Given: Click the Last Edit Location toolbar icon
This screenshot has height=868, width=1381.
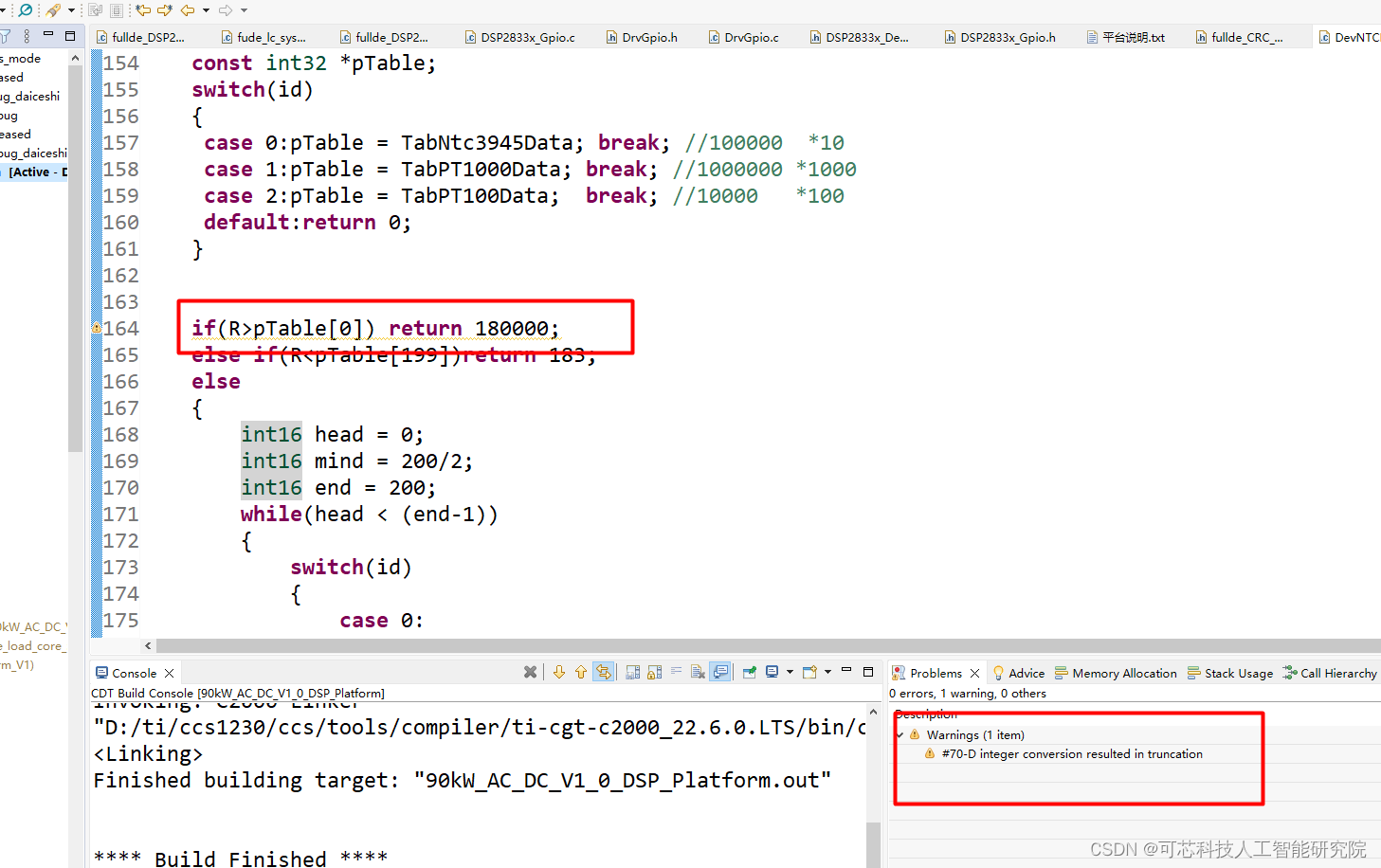Looking at the screenshot, I should (142, 9).
